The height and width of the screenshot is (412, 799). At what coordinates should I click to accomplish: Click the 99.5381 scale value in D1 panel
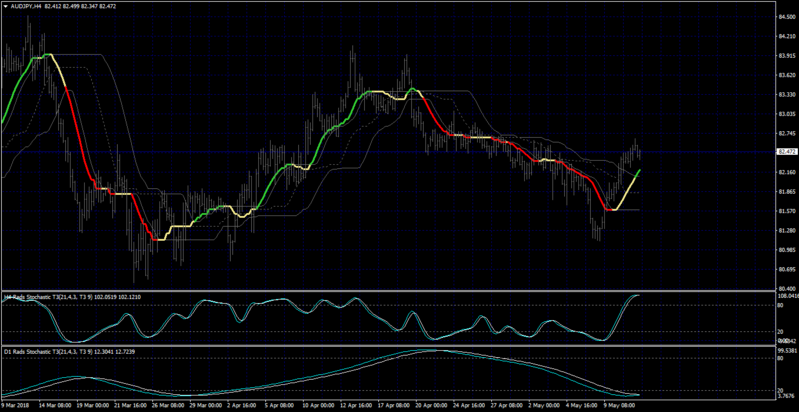788,351
